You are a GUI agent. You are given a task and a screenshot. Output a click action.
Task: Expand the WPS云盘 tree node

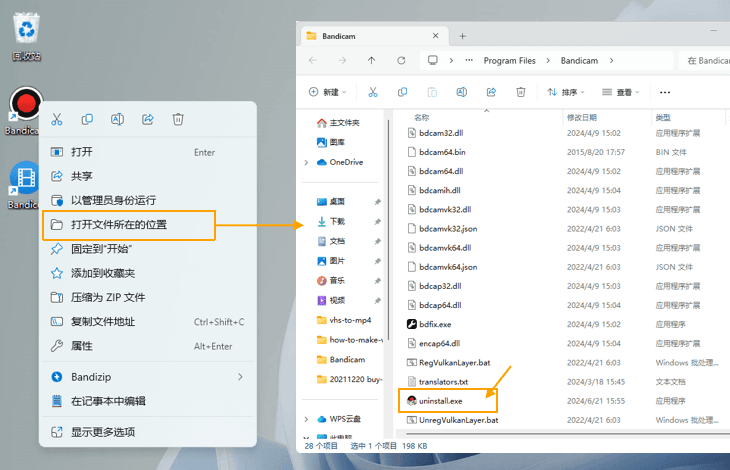[306, 419]
